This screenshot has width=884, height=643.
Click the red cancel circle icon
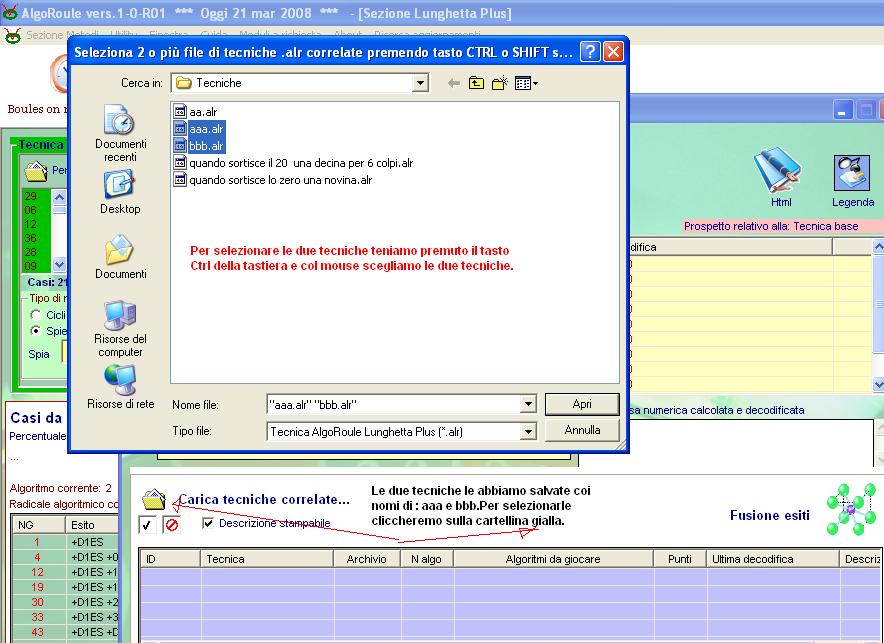click(x=170, y=524)
